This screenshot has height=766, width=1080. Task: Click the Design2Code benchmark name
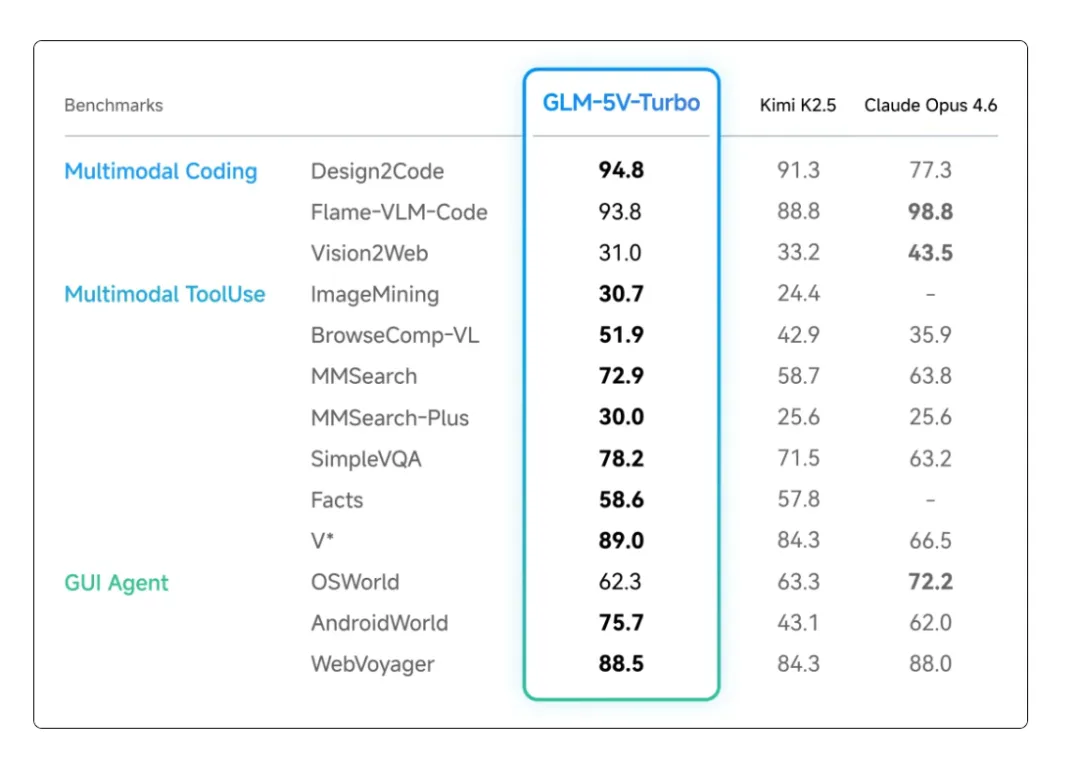pos(377,171)
